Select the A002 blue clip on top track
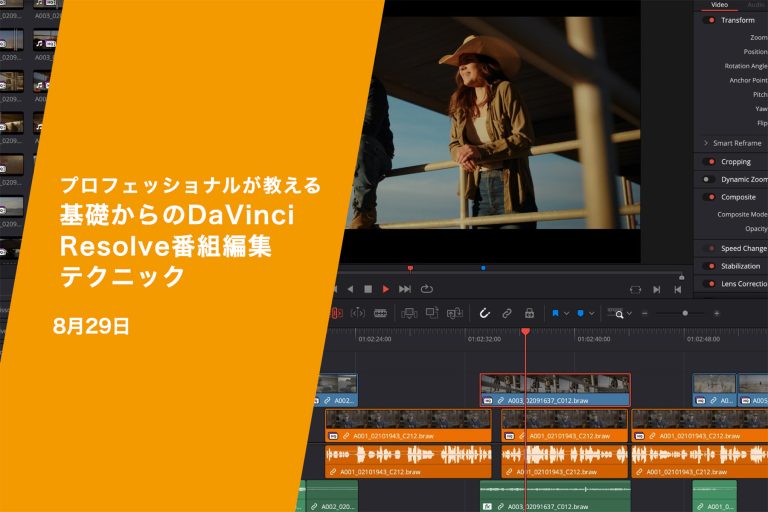The width and height of the screenshot is (768, 512). tap(337, 390)
